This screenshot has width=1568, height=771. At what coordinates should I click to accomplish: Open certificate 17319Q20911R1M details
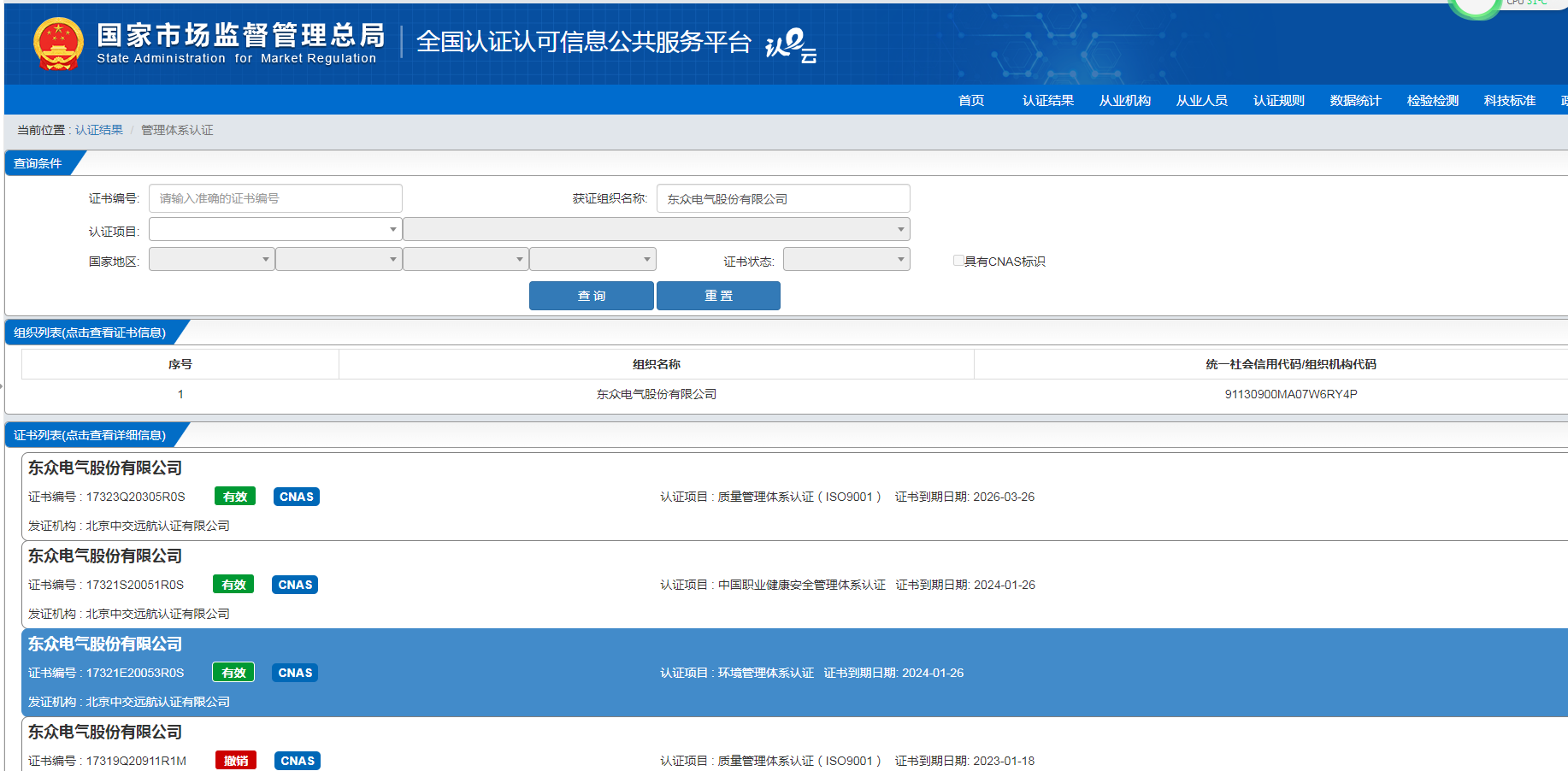tap(794, 745)
